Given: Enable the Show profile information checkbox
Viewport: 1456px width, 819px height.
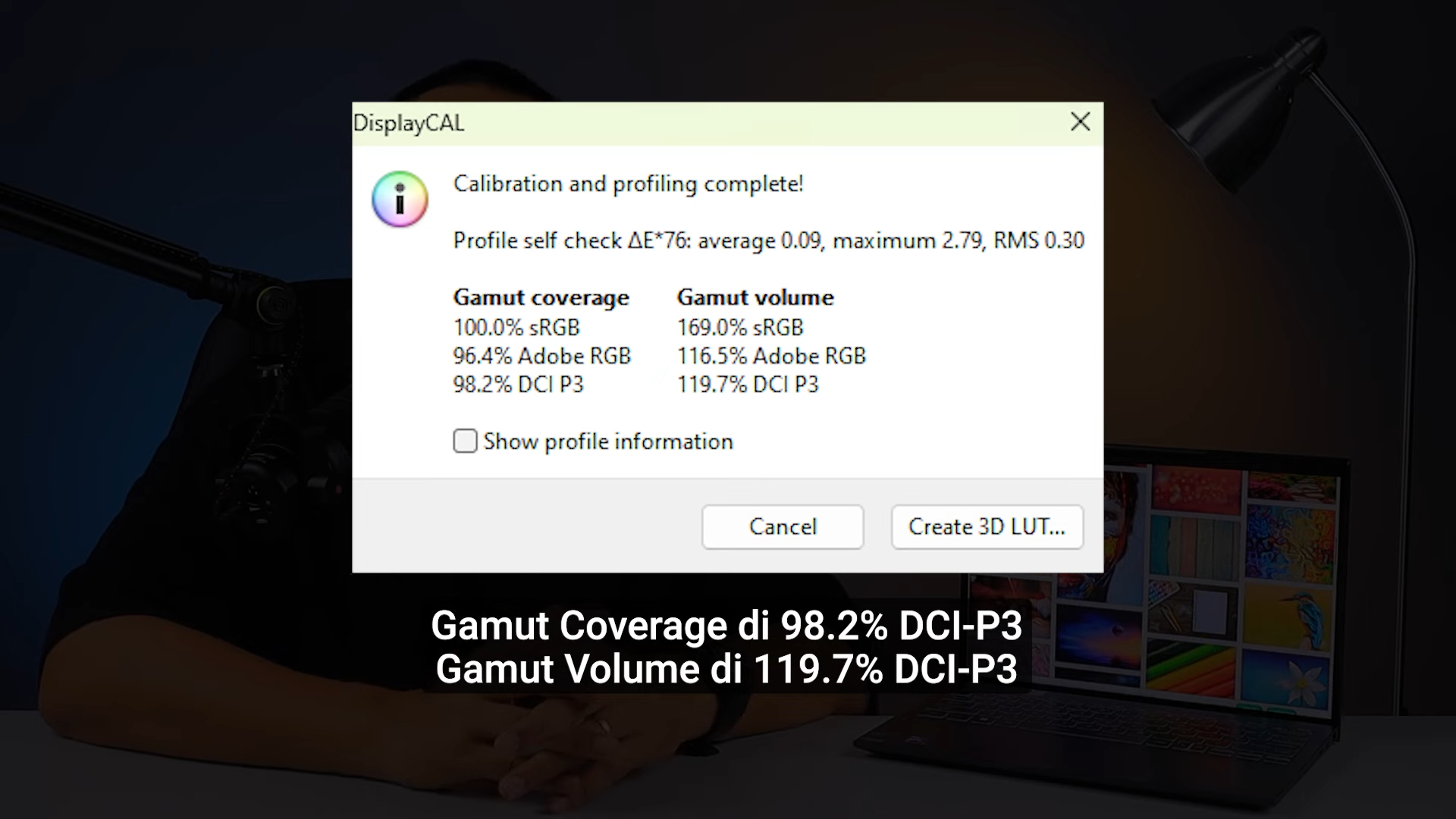Looking at the screenshot, I should 465,441.
